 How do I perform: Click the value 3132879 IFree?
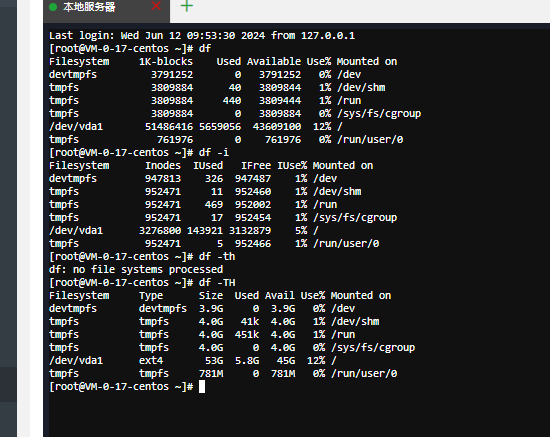[x=250, y=230]
